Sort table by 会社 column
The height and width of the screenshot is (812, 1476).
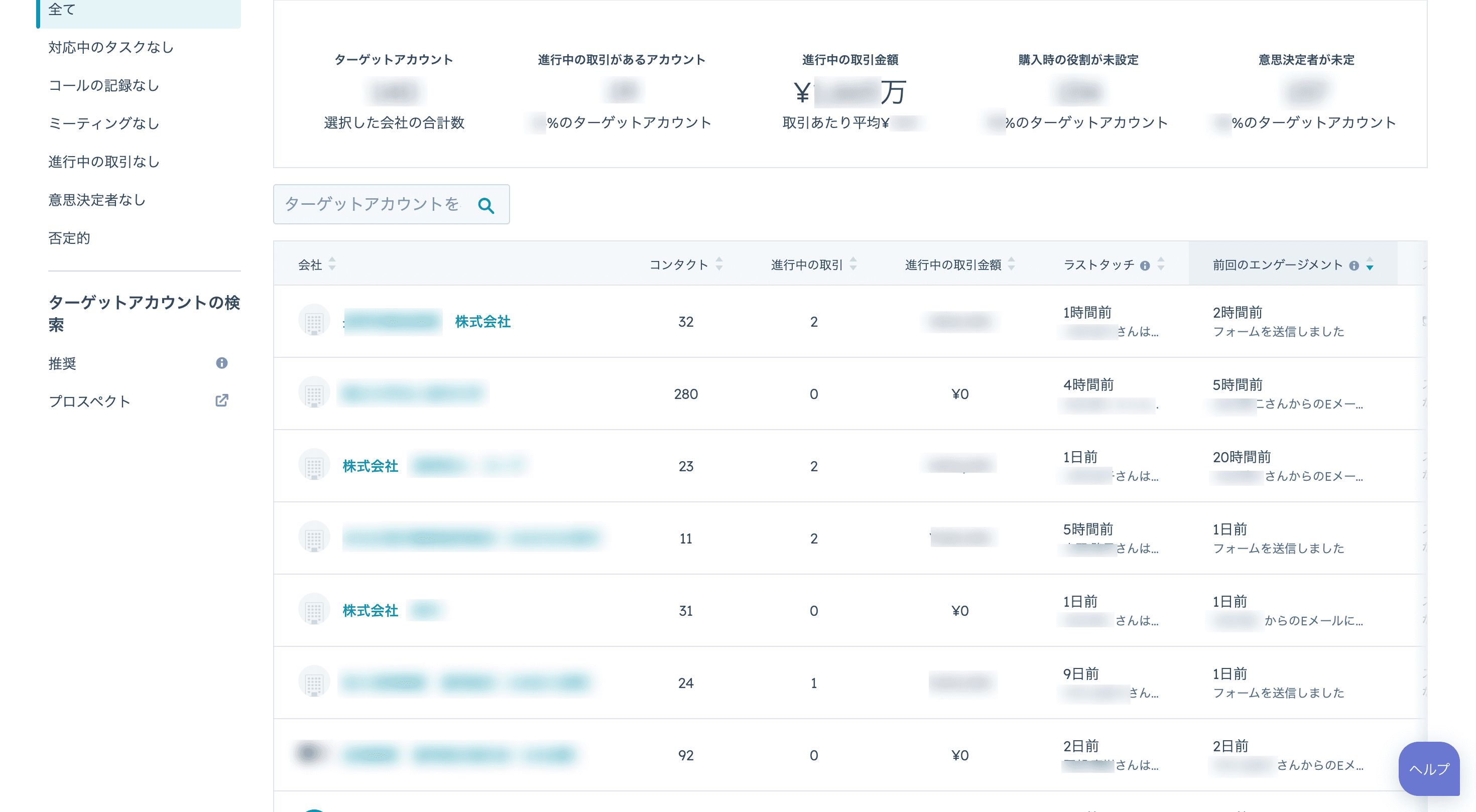[x=332, y=264]
